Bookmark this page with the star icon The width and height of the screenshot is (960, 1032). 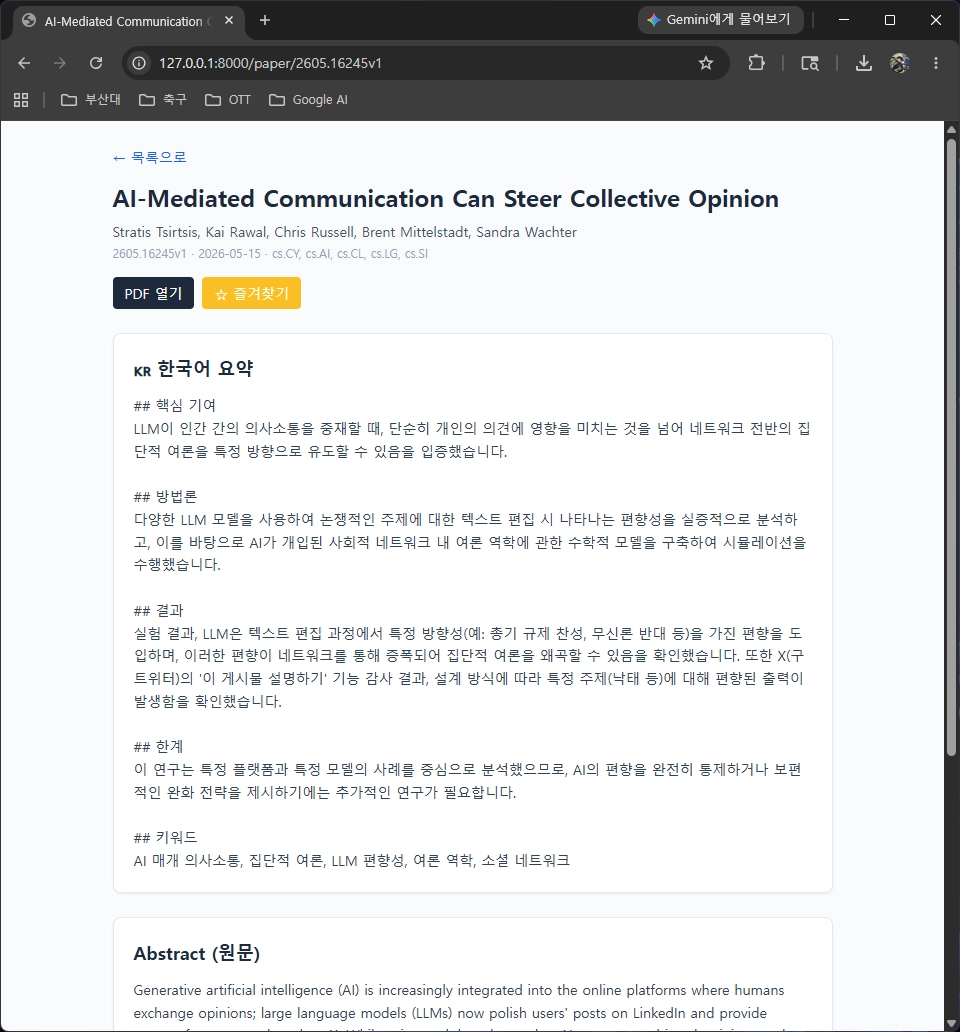[706, 63]
